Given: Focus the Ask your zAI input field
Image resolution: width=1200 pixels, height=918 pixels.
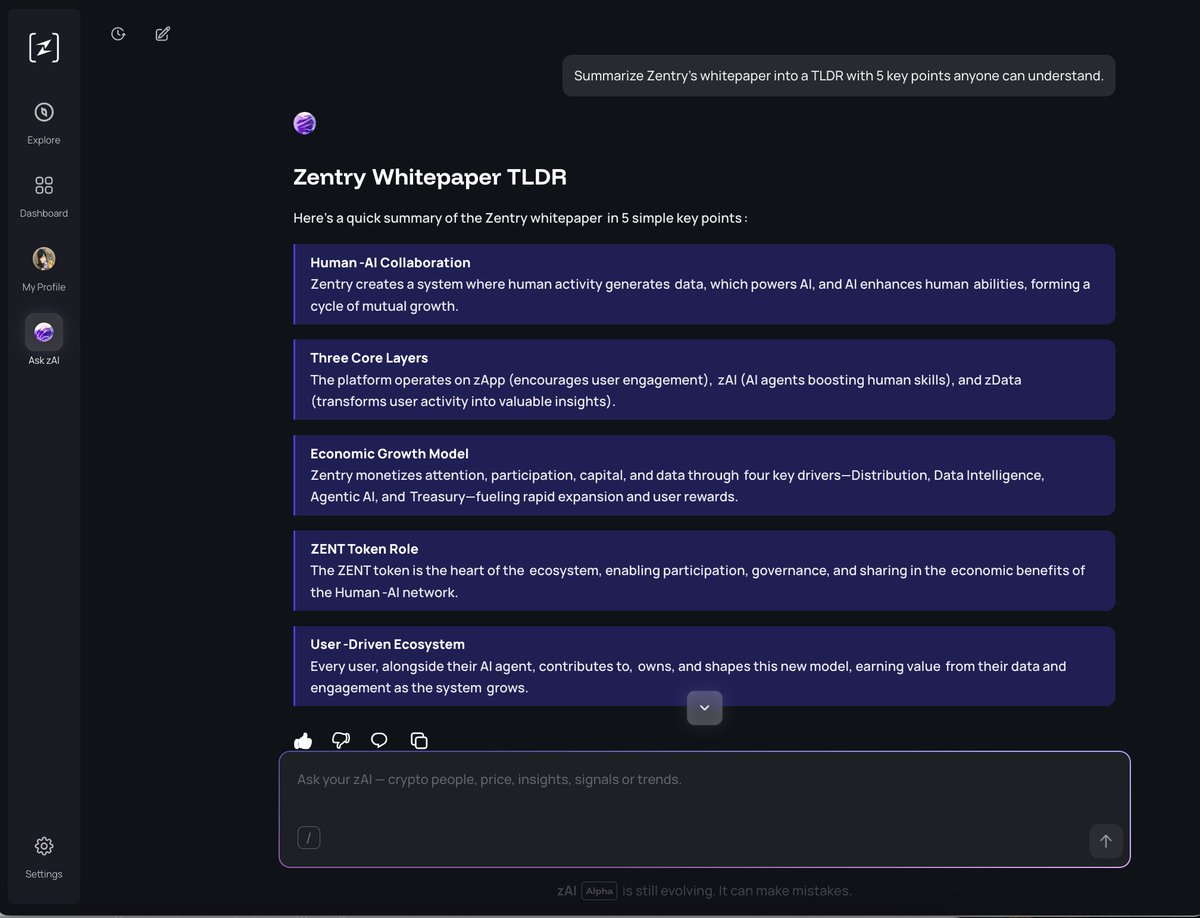Looking at the screenshot, I should click(705, 809).
